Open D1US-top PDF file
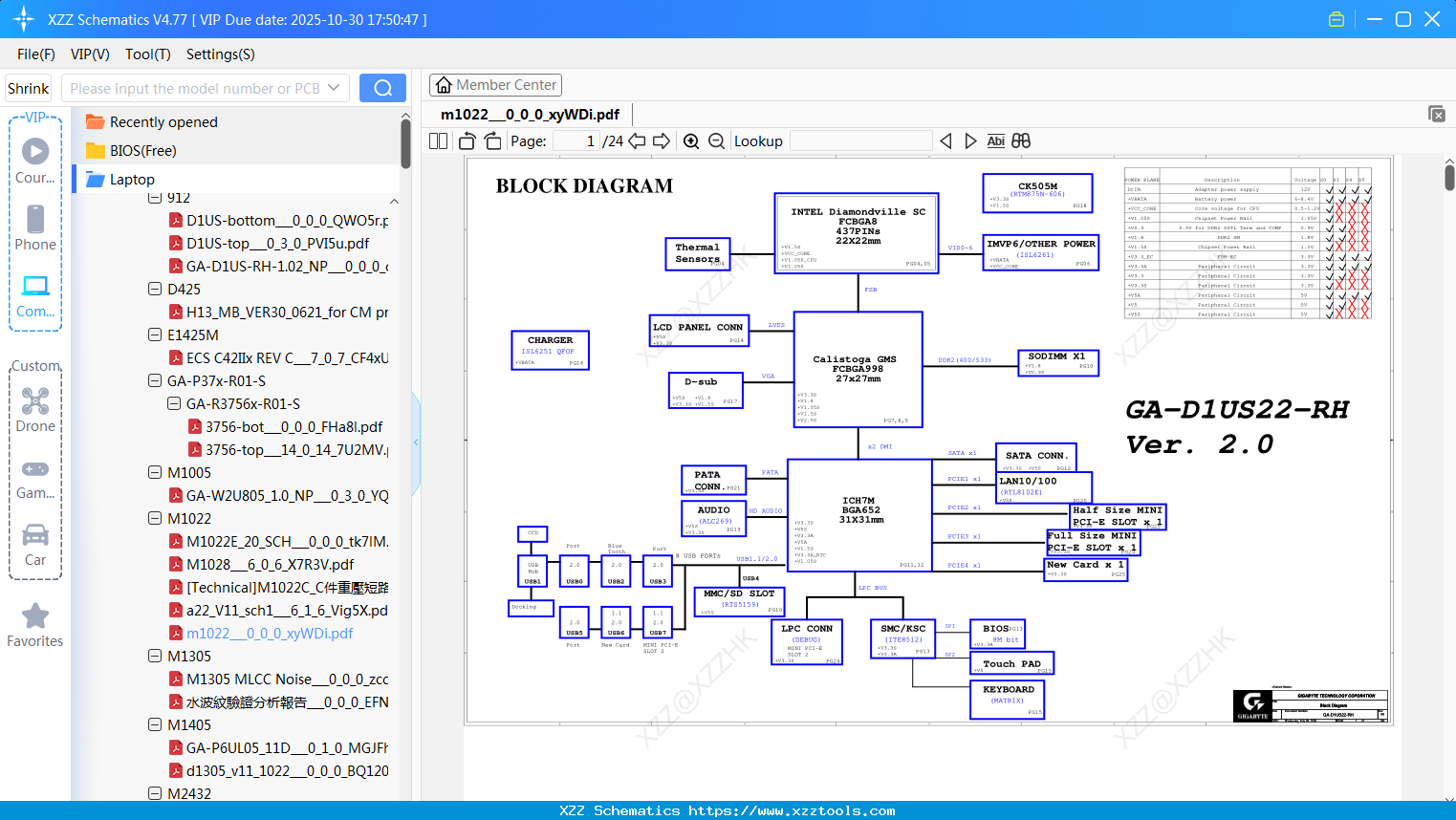Image resolution: width=1456 pixels, height=820 pixels. (x=269, y=243)
